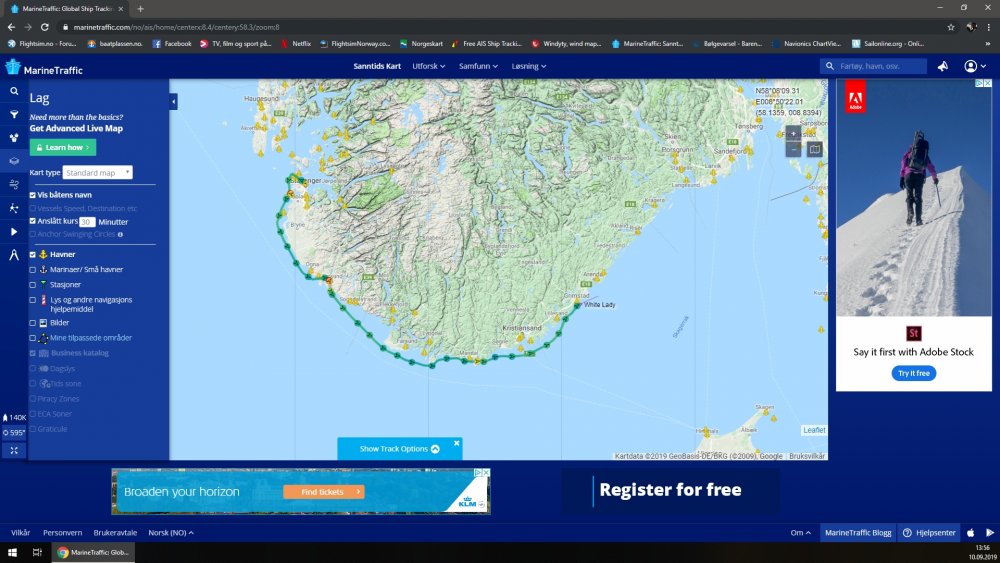This screenshot has width=1000, height=563.
Task: Click the play voyage sidebar icon
Action: [13, 231]
